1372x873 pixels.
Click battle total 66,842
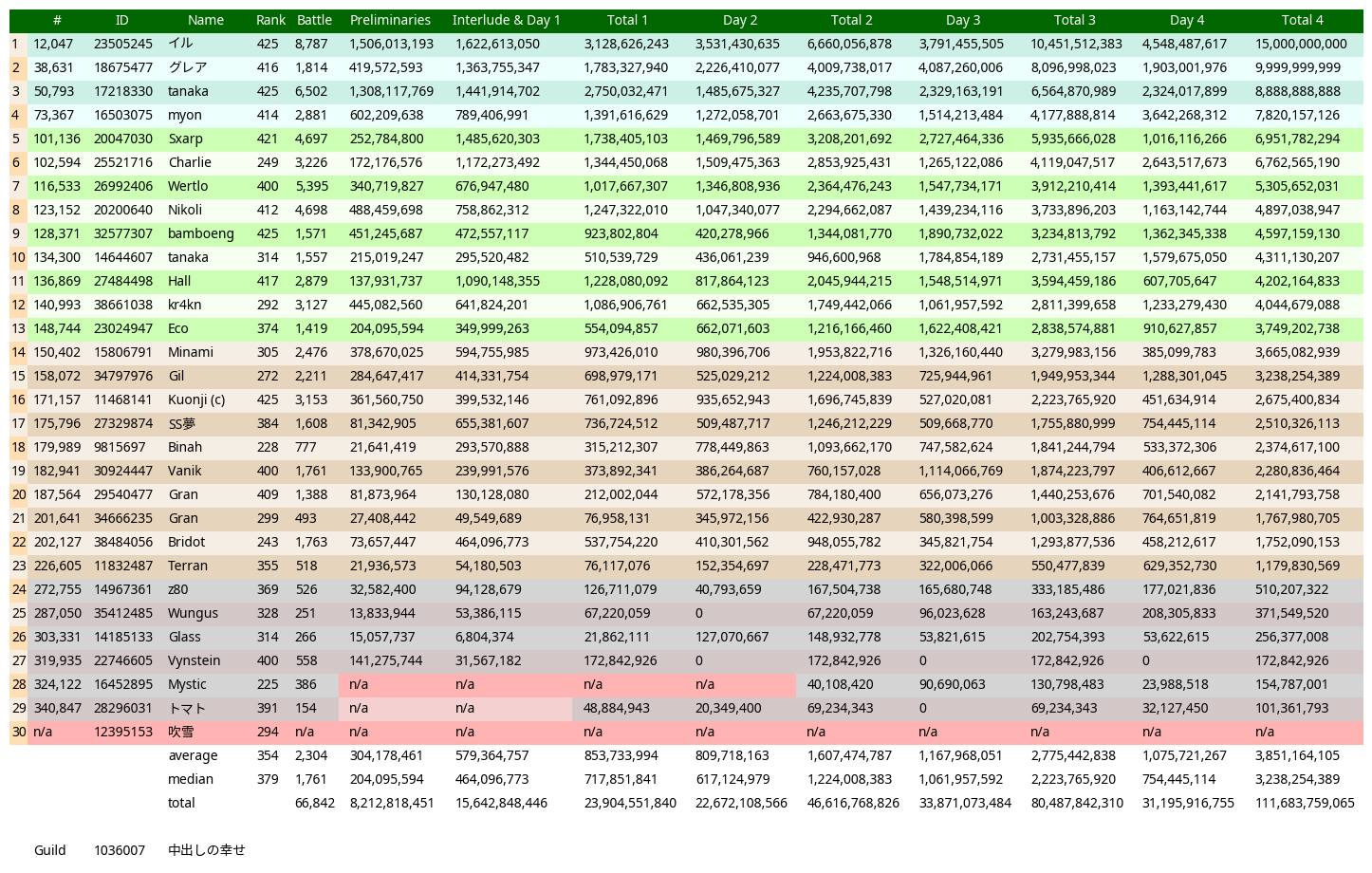315,803
